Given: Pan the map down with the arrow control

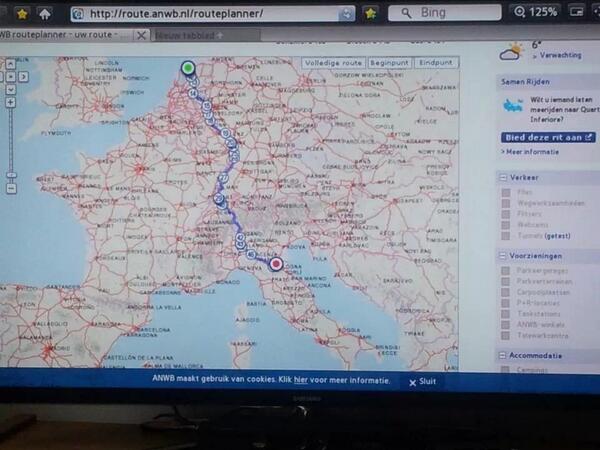Looking at the screenshot, I should (11, 90).
